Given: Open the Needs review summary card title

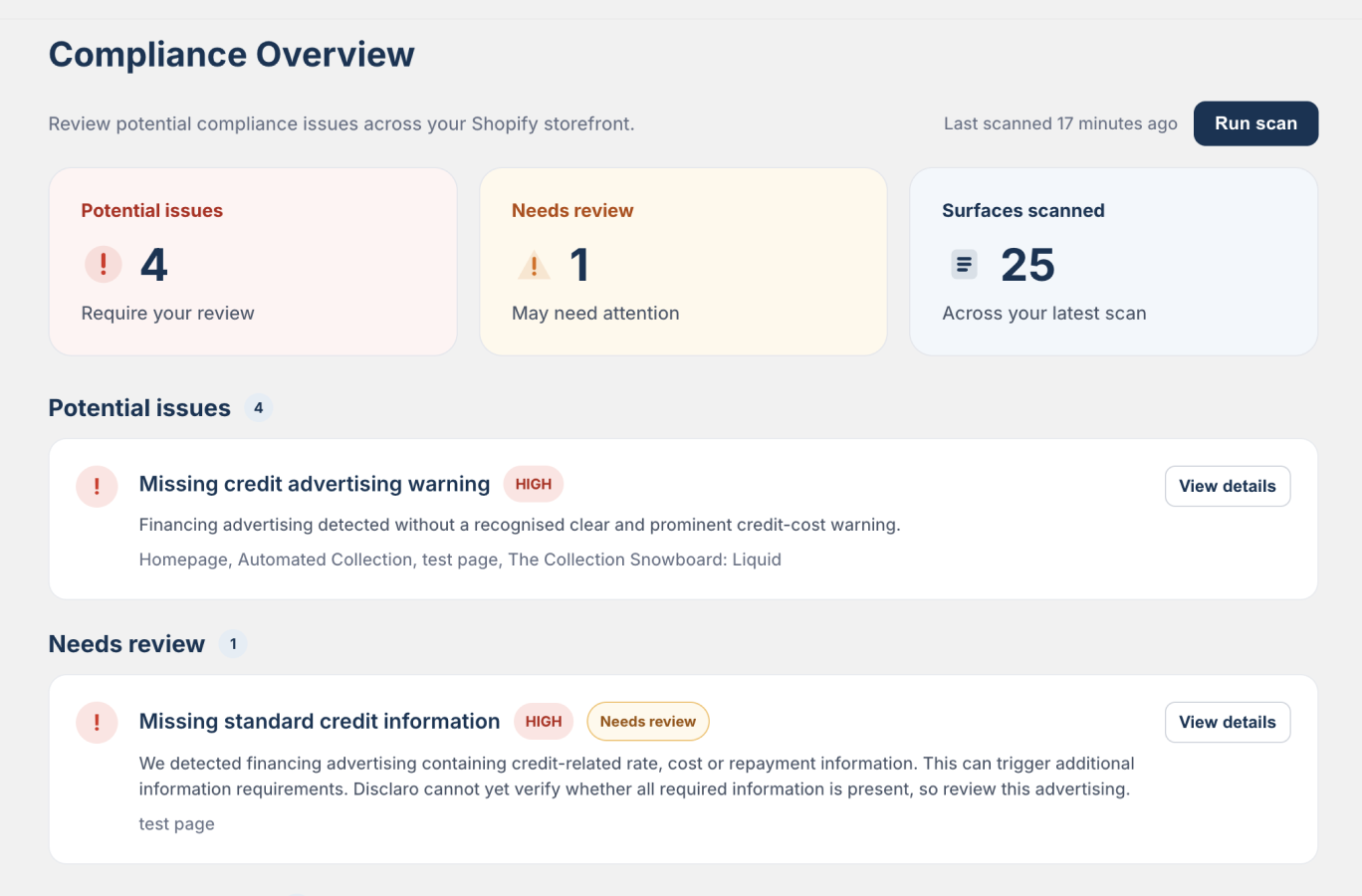Looking at the screenshot, I should click(572, 210).
